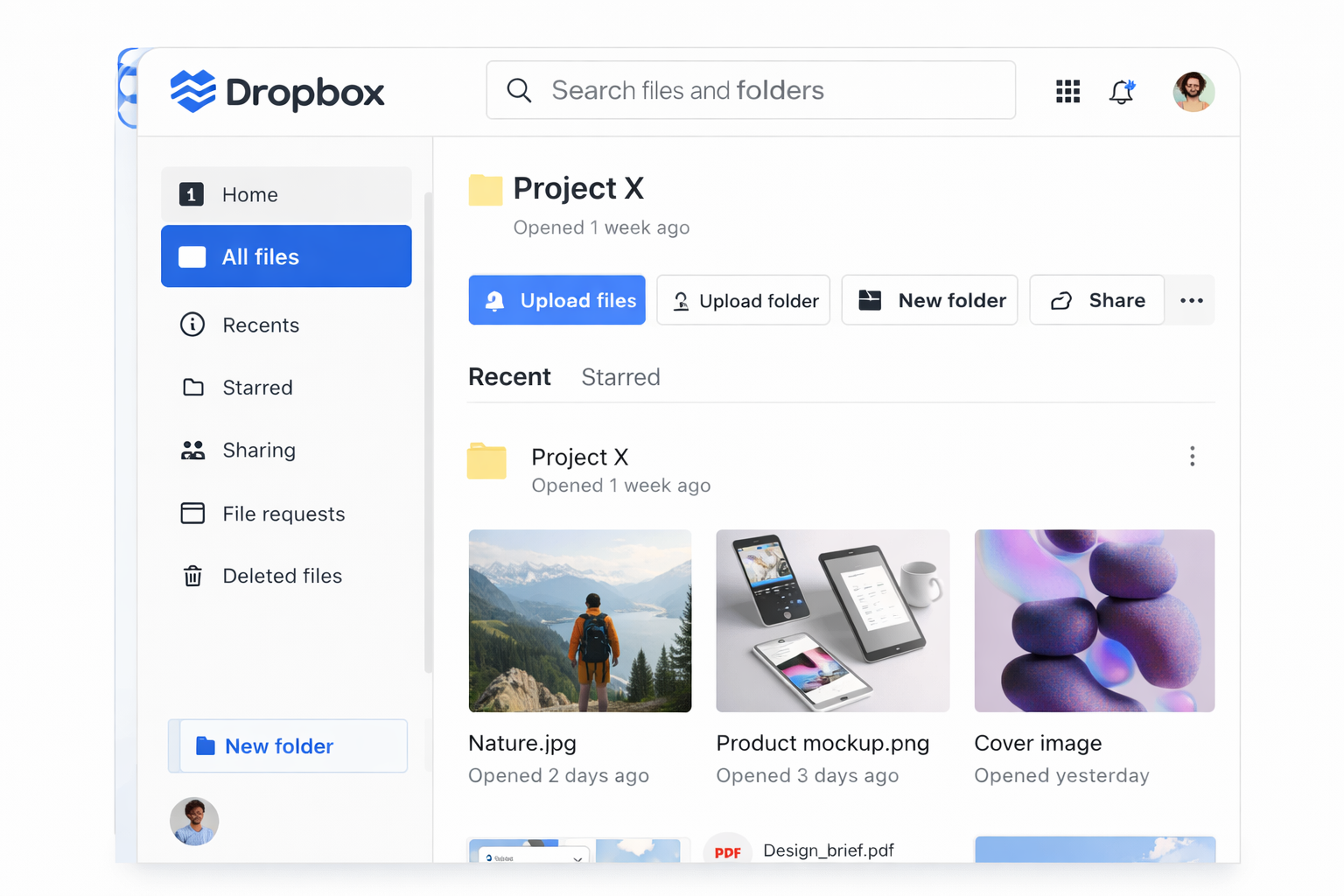The width and height of the screenshot is (1344, 896).
Task: Click the Deleted files trash icon
Action: [192, 576]
